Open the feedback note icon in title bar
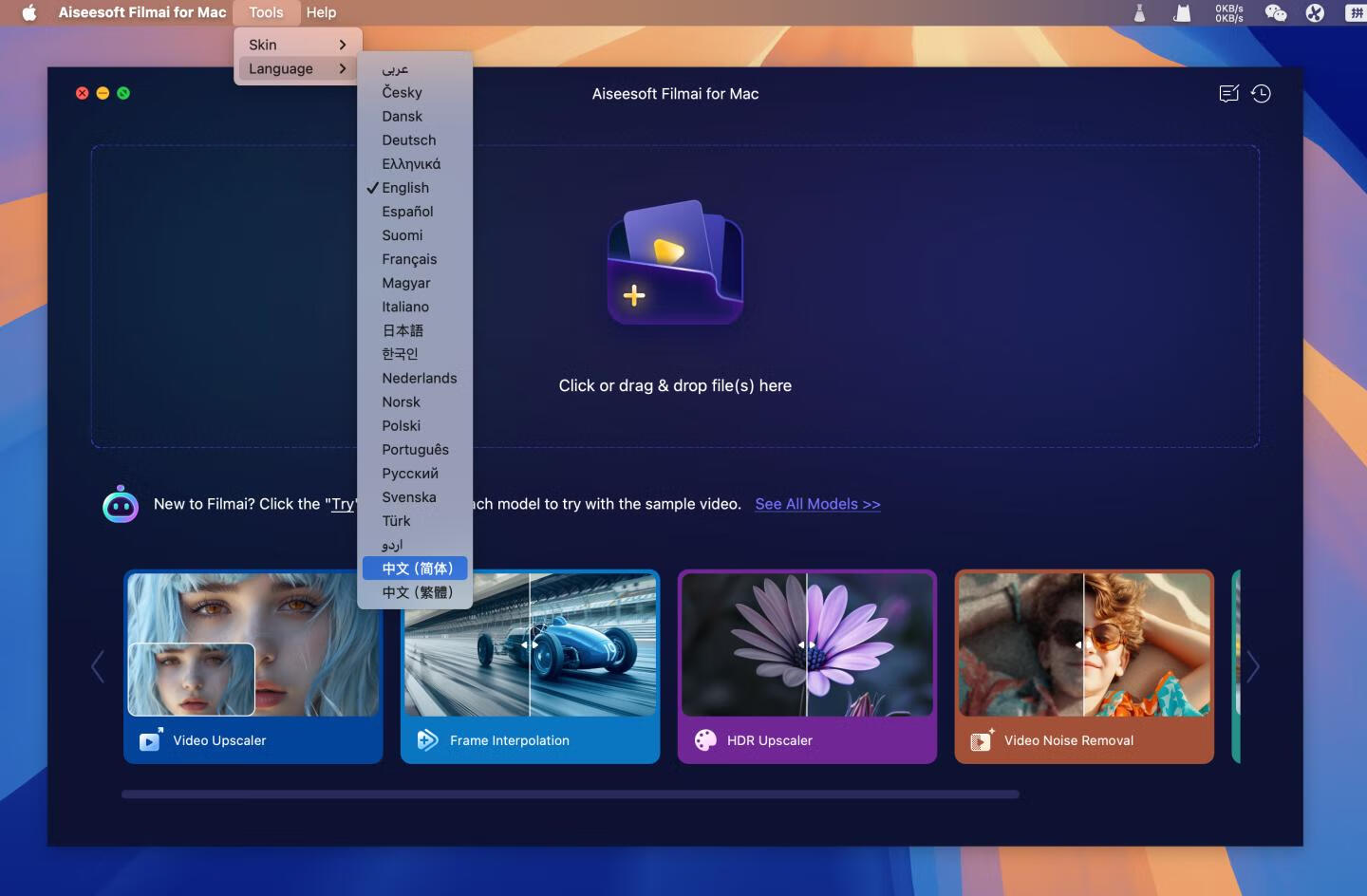1367x896 pixels. click(1228, 93)
